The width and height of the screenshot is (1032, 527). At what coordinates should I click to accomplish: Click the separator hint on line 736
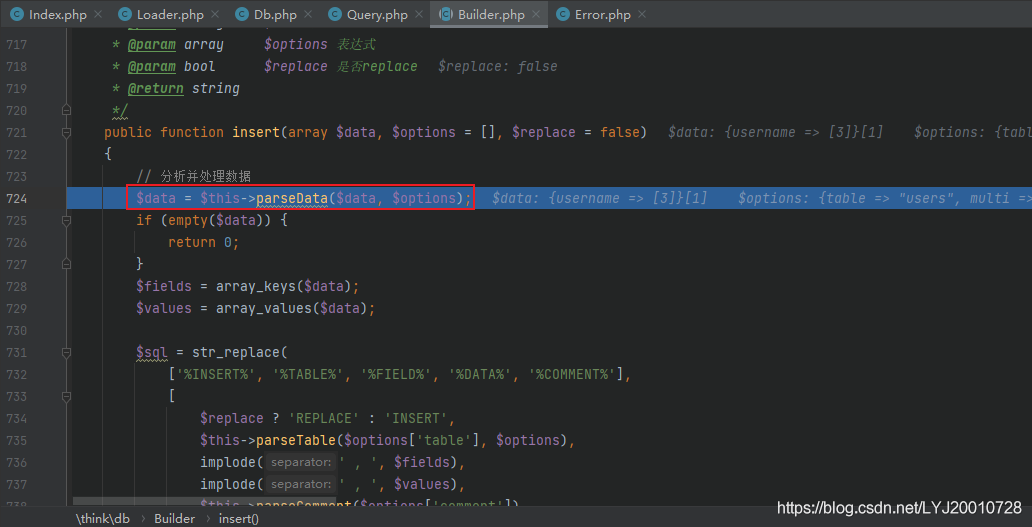pos(301,463)
